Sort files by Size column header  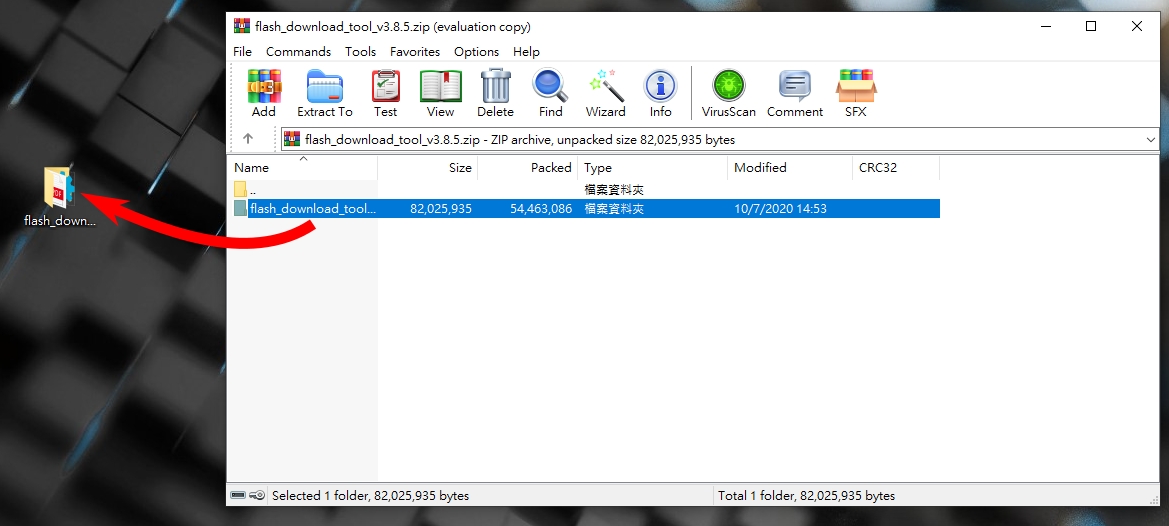[x=460, y=168]
